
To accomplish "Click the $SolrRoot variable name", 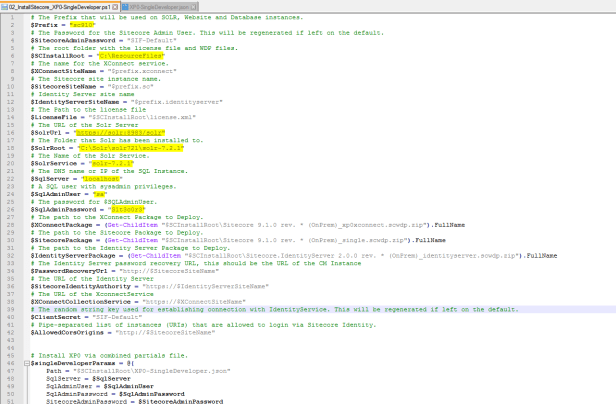I will coord(48,148).
